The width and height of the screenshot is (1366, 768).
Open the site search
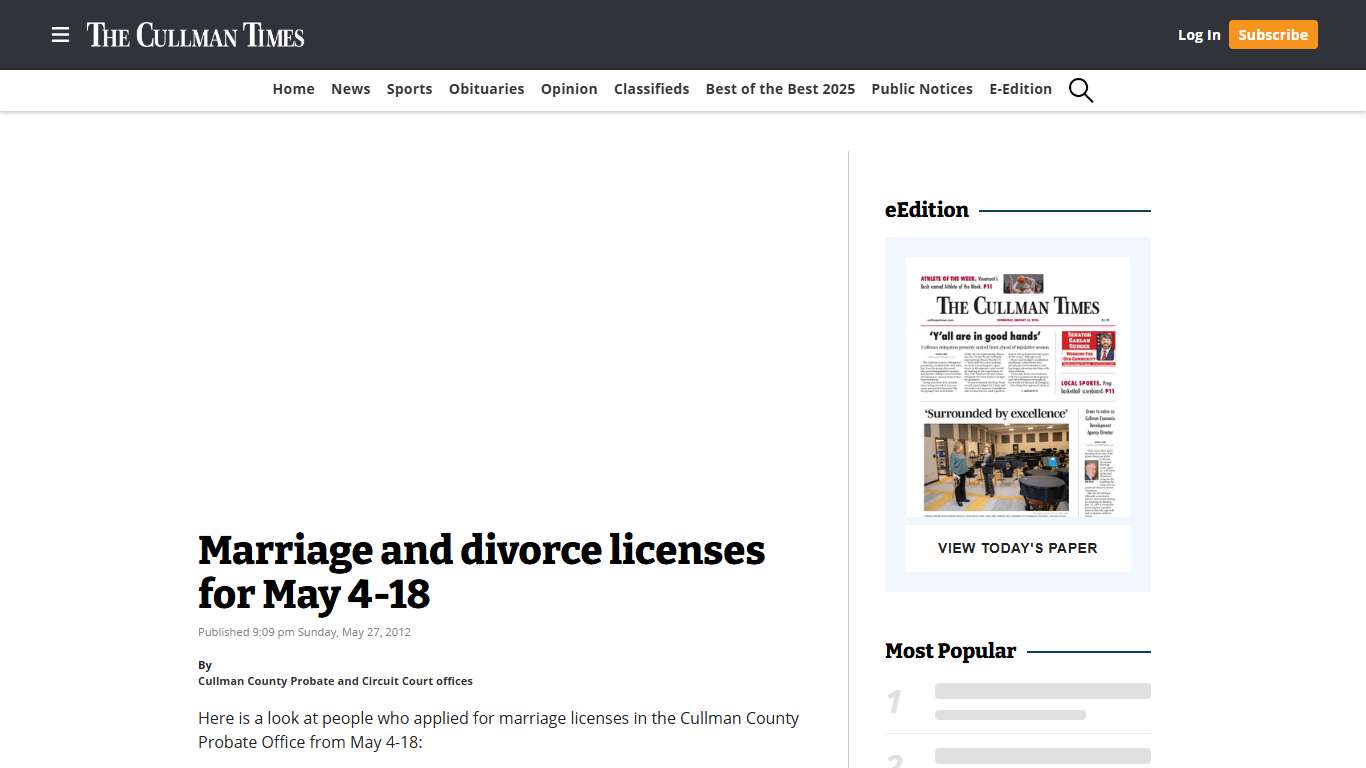point(1080,90)
